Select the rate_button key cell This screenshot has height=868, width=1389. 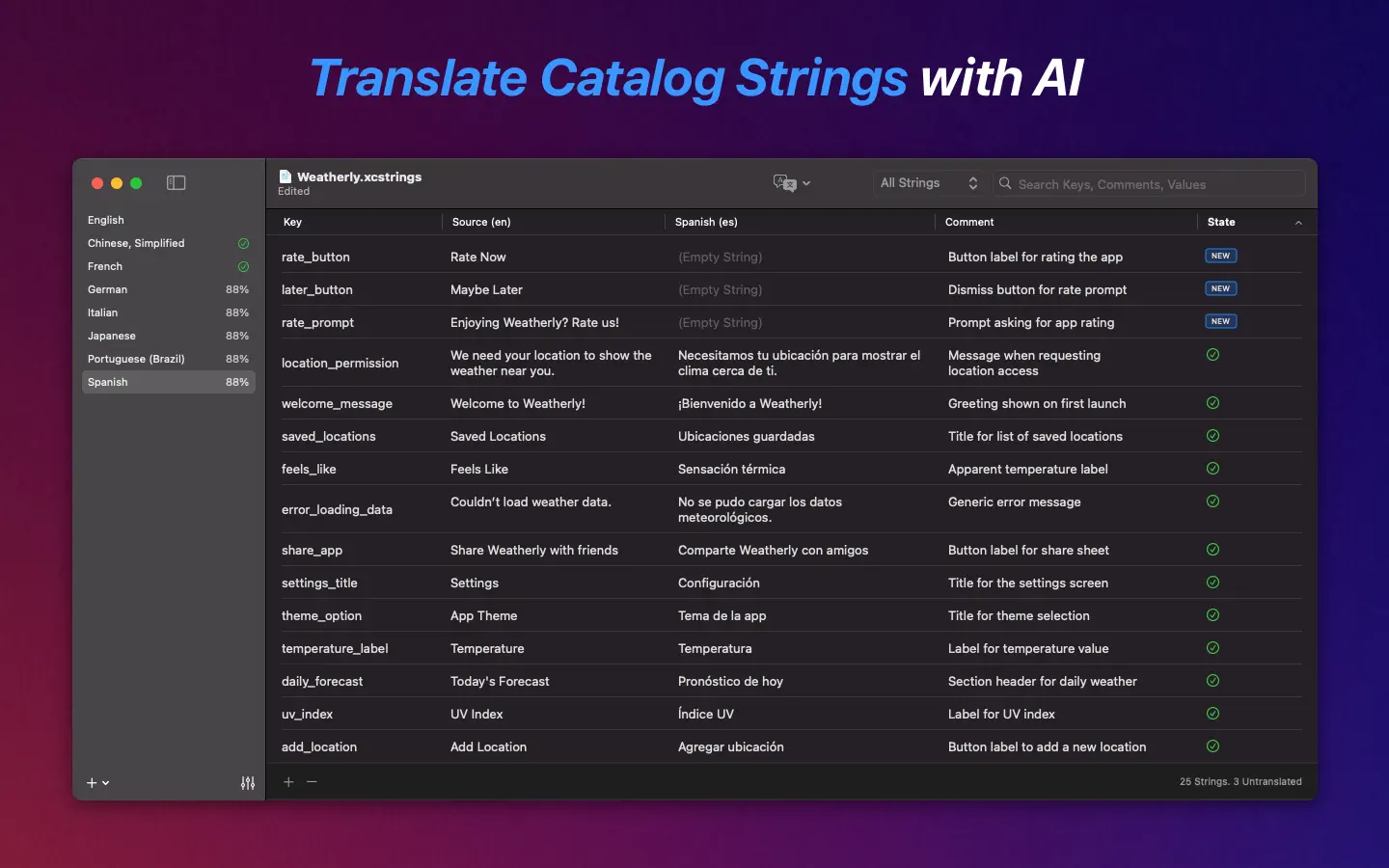pos(315,257)
